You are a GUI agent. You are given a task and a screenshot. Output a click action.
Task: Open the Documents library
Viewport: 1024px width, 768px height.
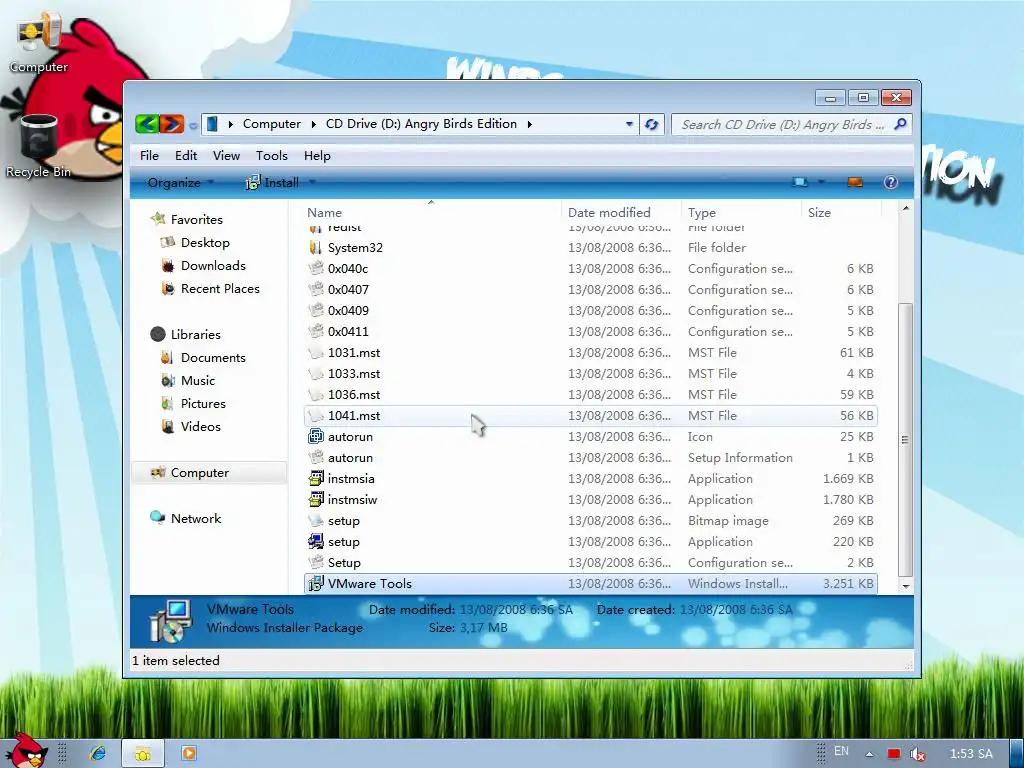pos(213,358)
